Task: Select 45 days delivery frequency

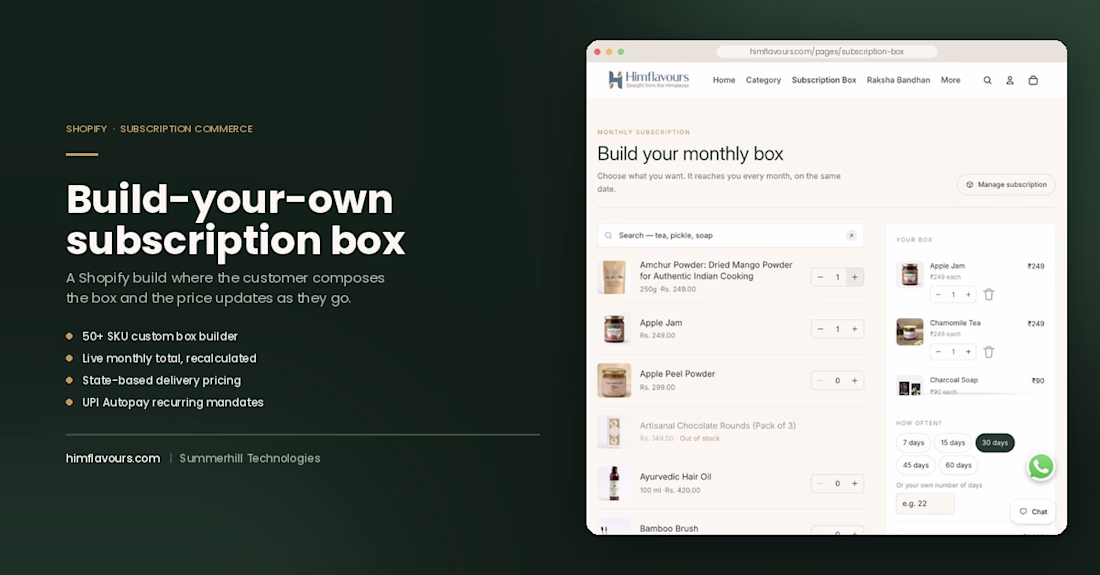Action: [x=915, y=465]
